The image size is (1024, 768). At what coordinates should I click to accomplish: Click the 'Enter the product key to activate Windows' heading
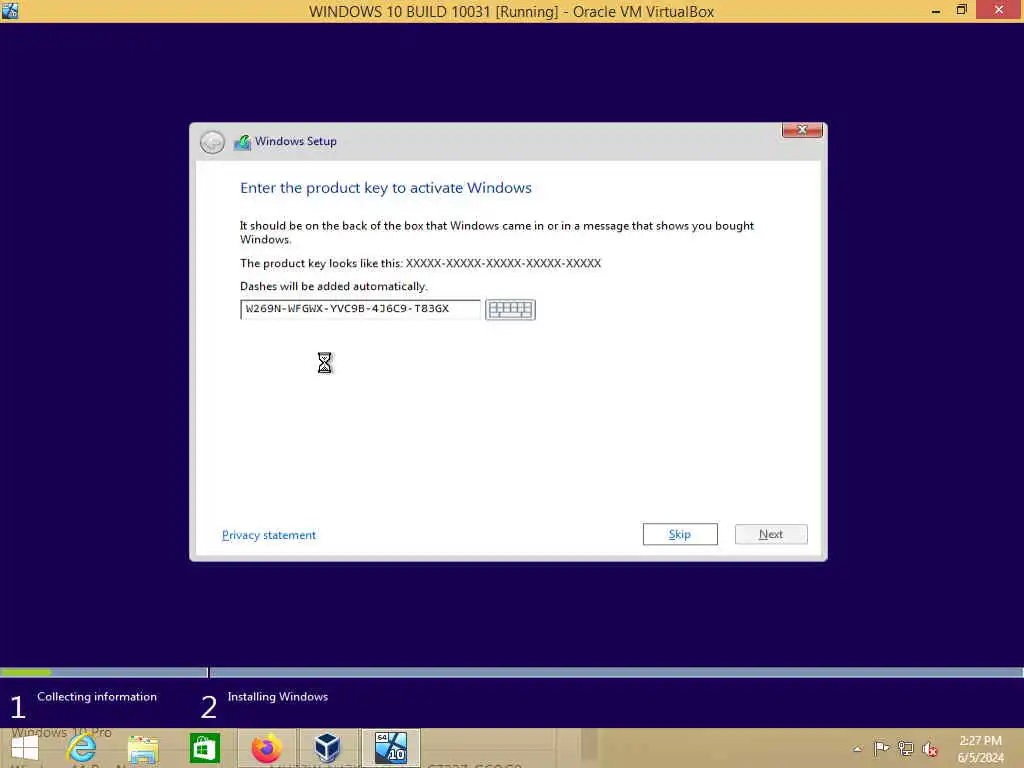(386, 188)
